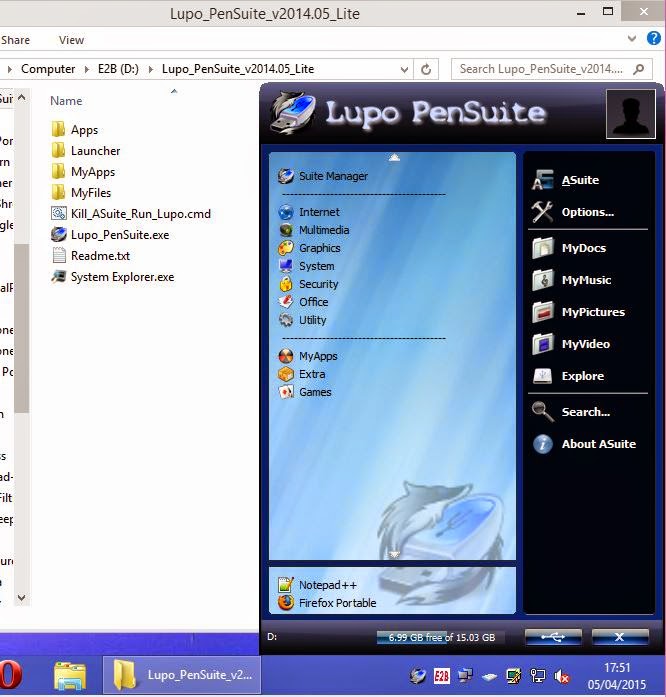The width and height of the screenshot is (666, 697).
Task: Click E2B (D:) in the breadcrumb
Action: point(118,69)
